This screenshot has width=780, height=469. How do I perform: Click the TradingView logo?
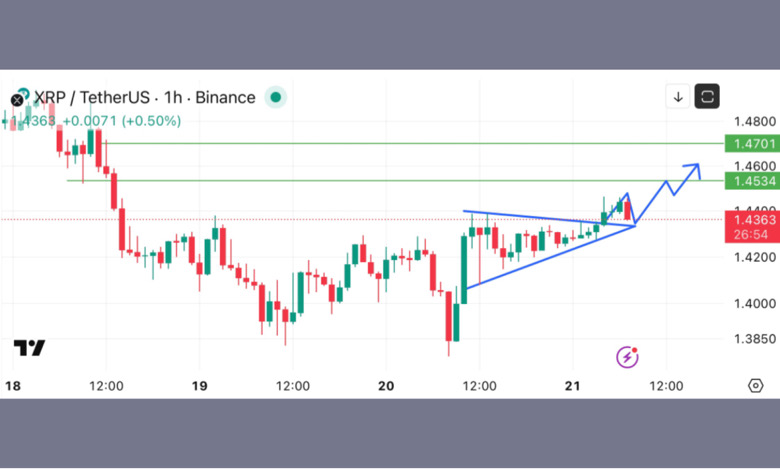[x=29, y=348]
